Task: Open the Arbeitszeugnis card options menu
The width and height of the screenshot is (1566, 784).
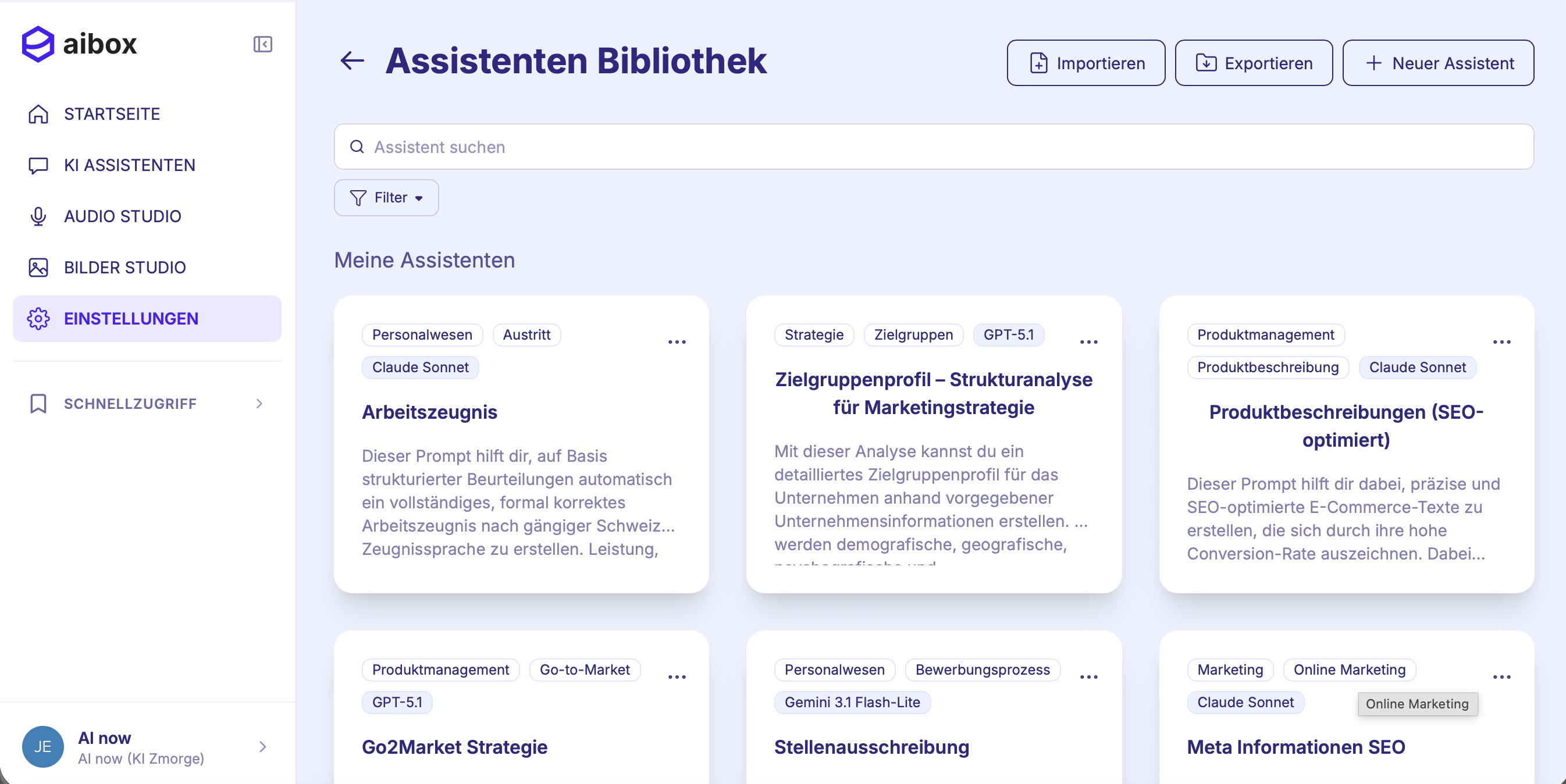Action: pyautogui.click(x=677, y=342)
